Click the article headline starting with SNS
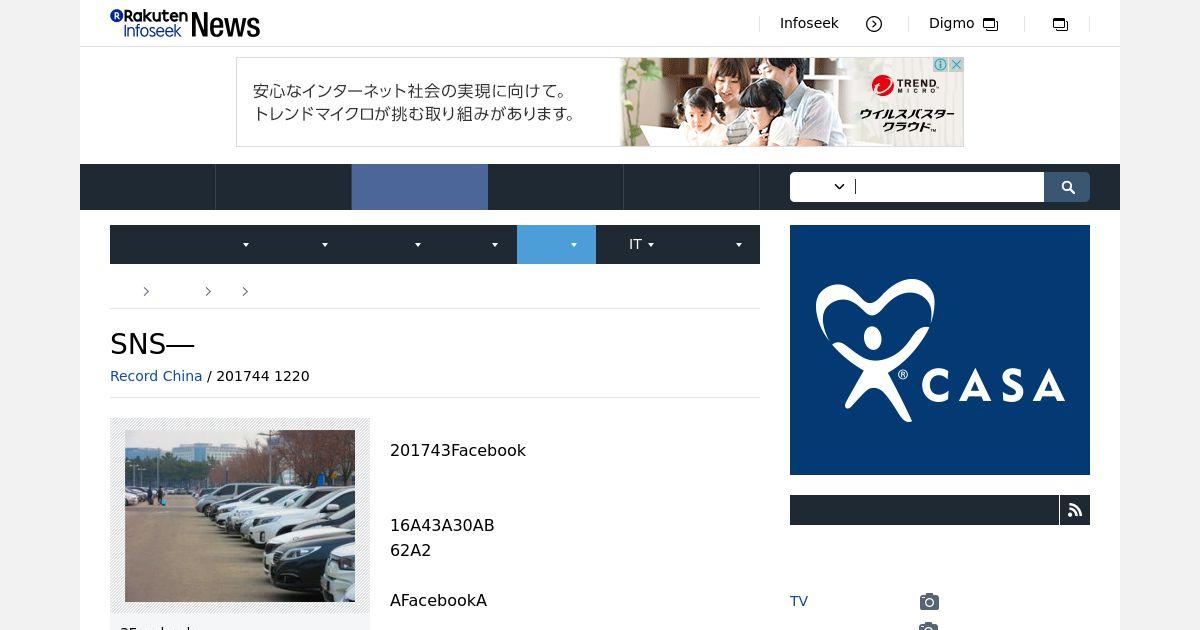 (152, 344)
